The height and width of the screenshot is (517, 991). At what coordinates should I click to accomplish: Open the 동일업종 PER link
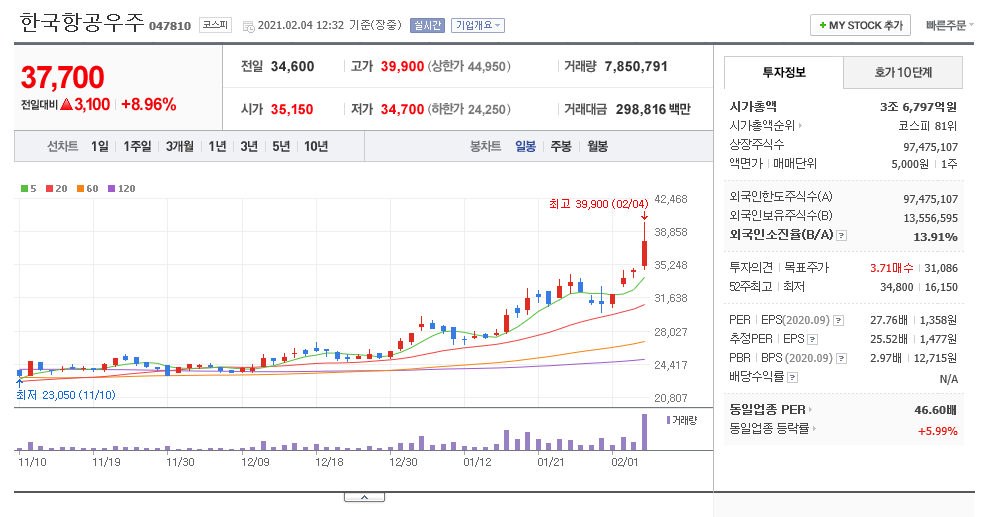[770, 410]
